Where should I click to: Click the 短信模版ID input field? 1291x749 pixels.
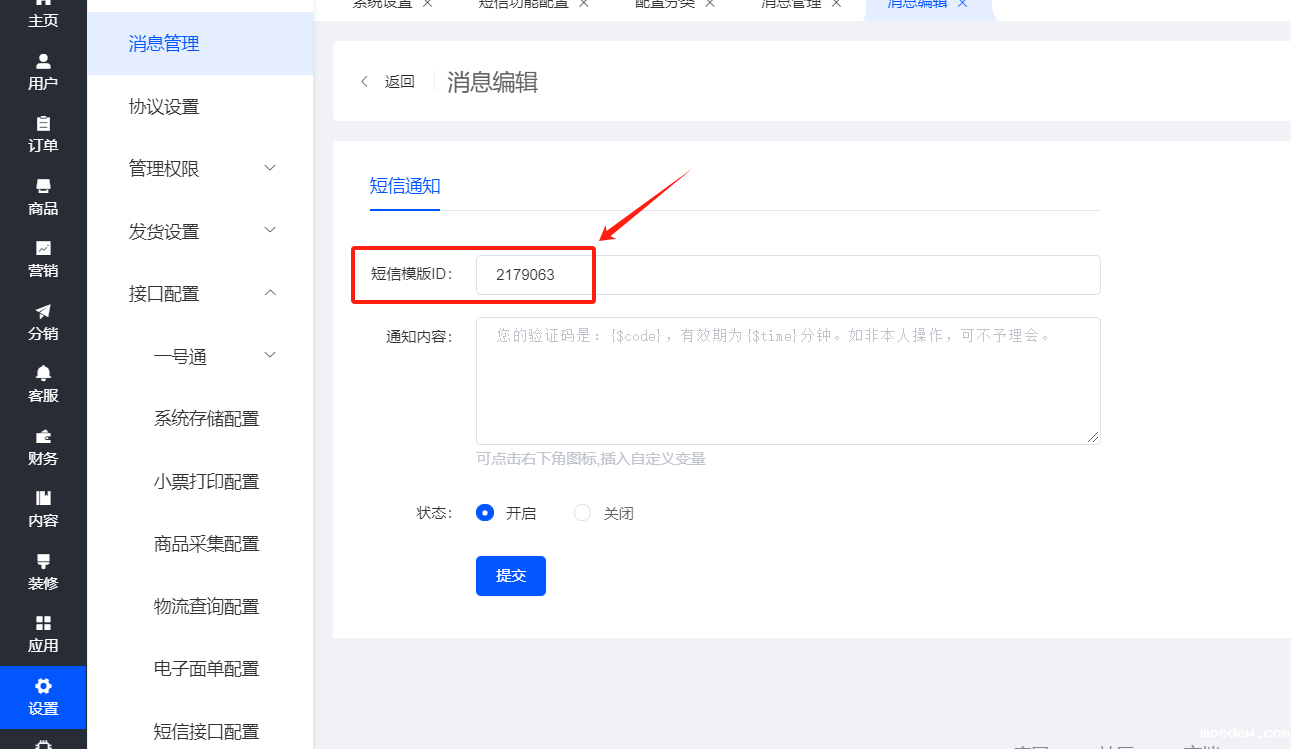787,275
